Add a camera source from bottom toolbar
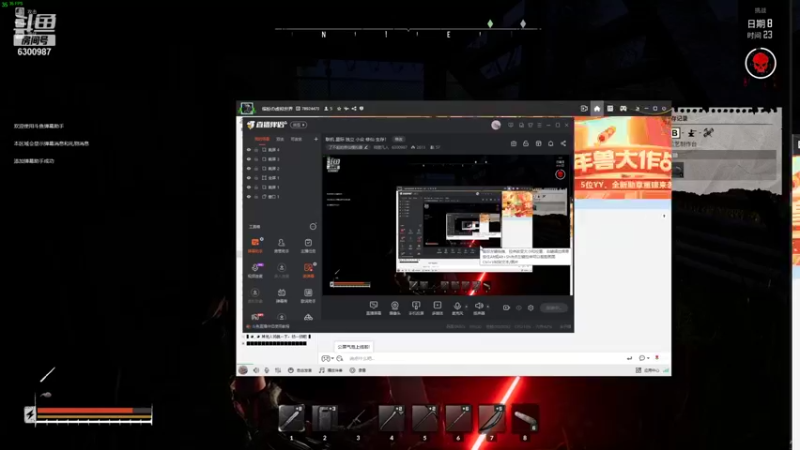Image resolution: width=800 pixels, height=450 pixels. (x=395, y=307)
